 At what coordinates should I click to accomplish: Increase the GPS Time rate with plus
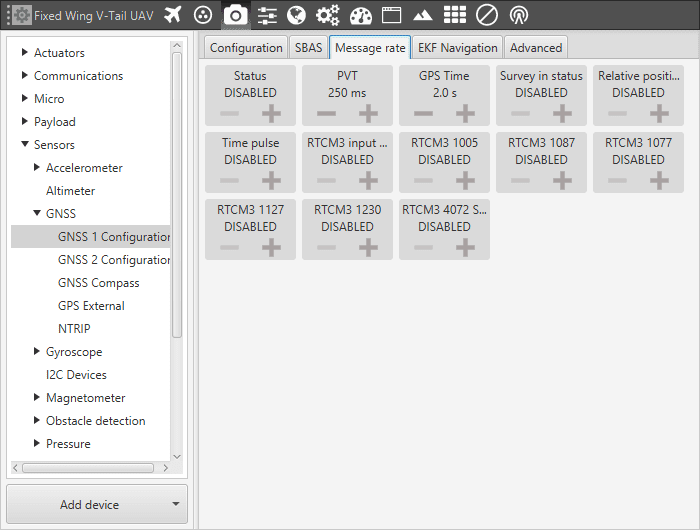click(465, 113)
